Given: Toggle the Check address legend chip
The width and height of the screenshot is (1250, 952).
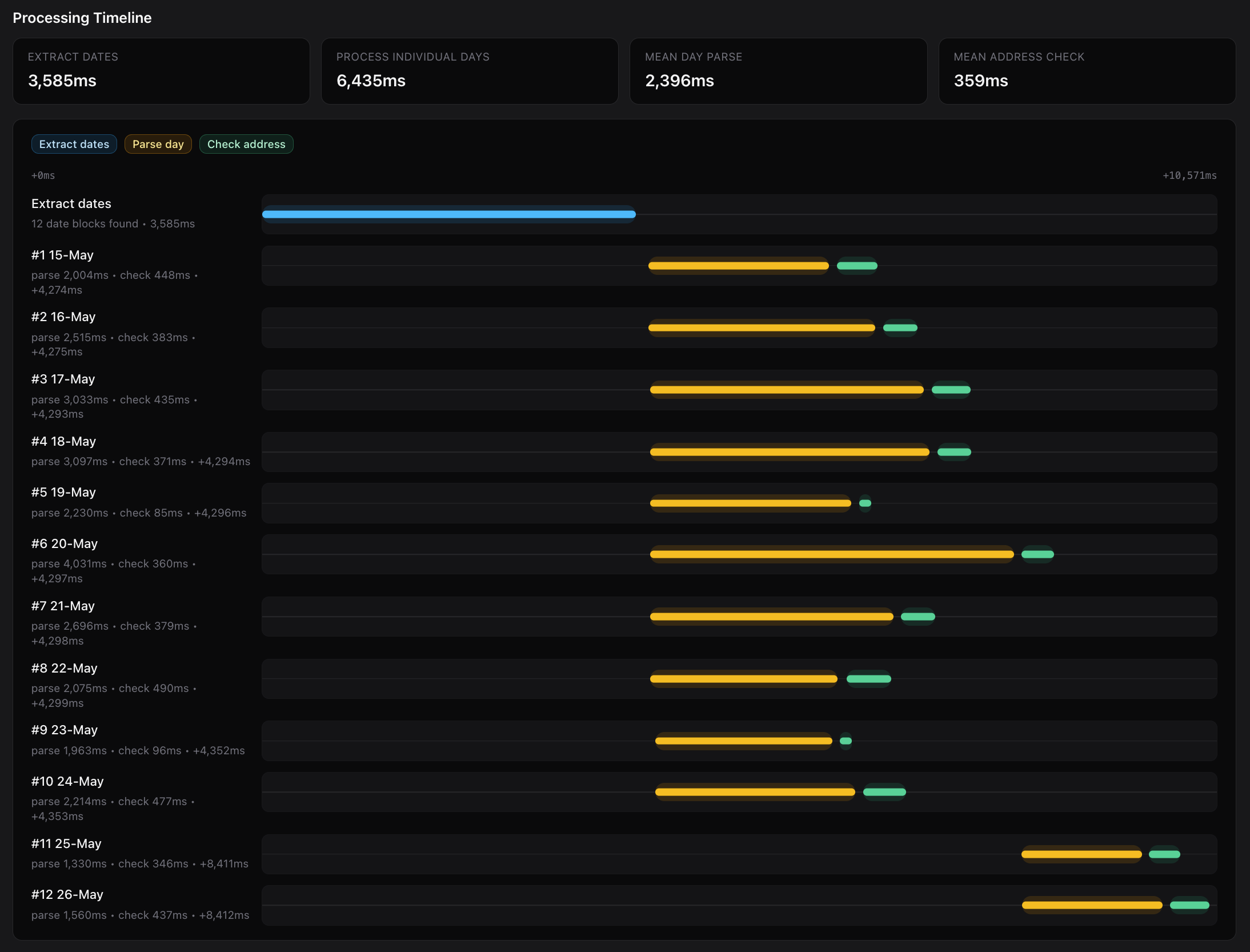Looking at the screenshot, I should [246, 144].
